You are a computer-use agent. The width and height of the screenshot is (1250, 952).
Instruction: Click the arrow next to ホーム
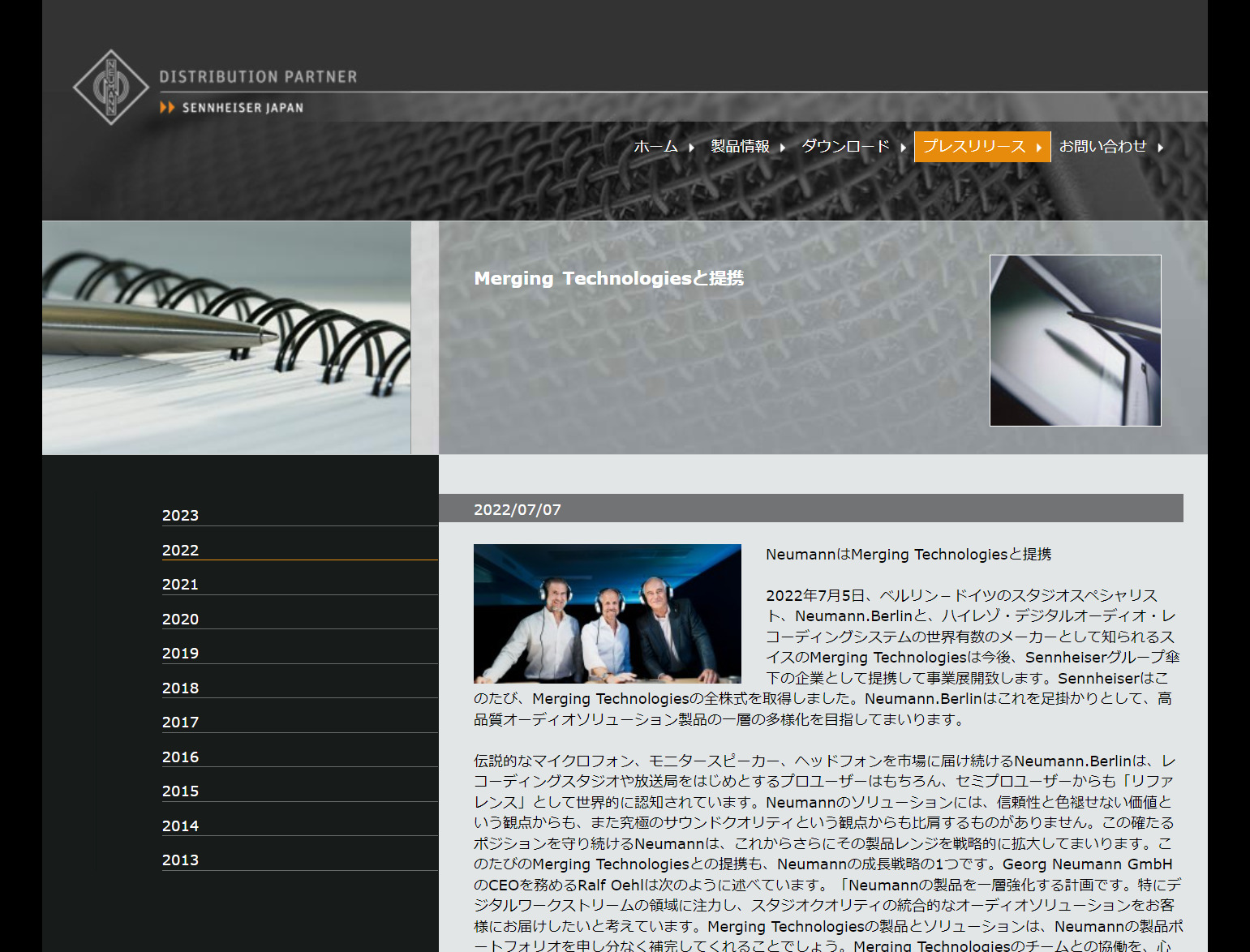[691, 148]
